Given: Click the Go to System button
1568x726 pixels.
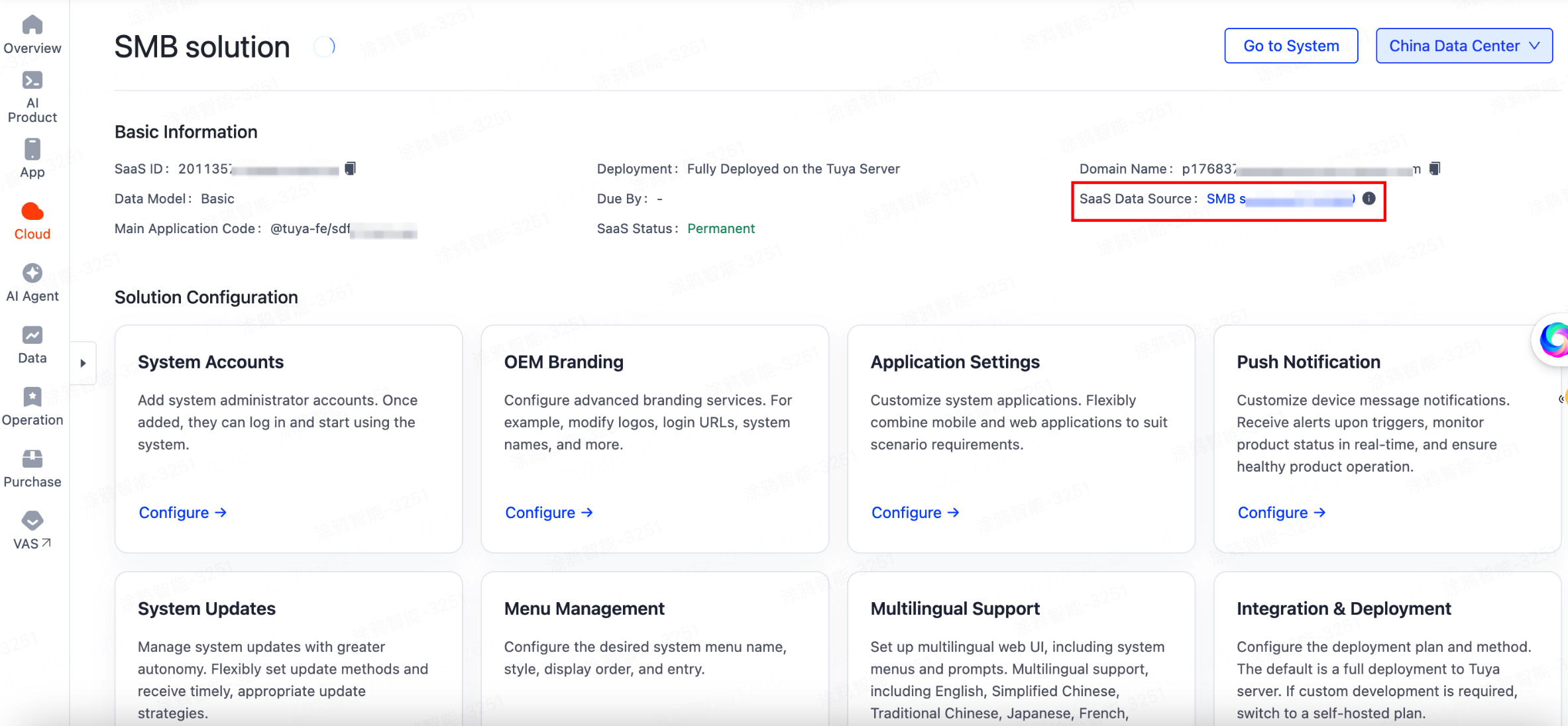Looking at the screenshot, I should tap(1290, 46).
